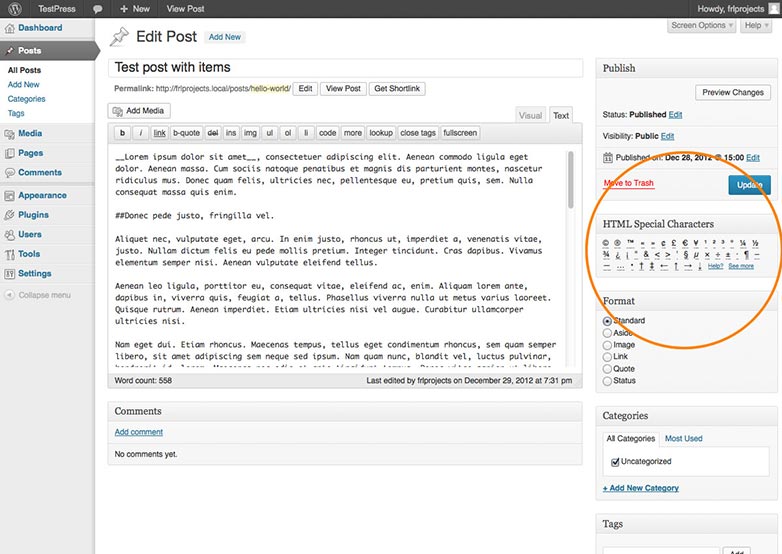Collapse the admin sidebar menu
Viewport: 782px width, 554px height.
click(38, 295)
